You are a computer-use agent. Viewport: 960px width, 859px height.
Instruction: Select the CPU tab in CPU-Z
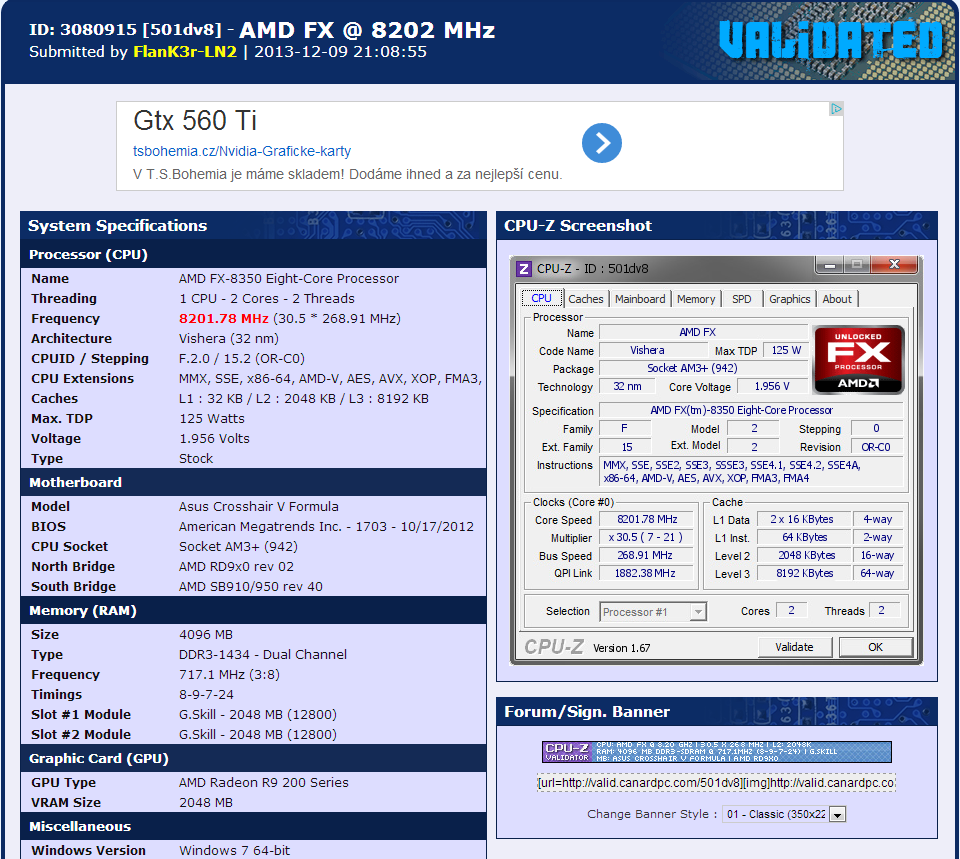click(x=541, y=298)
